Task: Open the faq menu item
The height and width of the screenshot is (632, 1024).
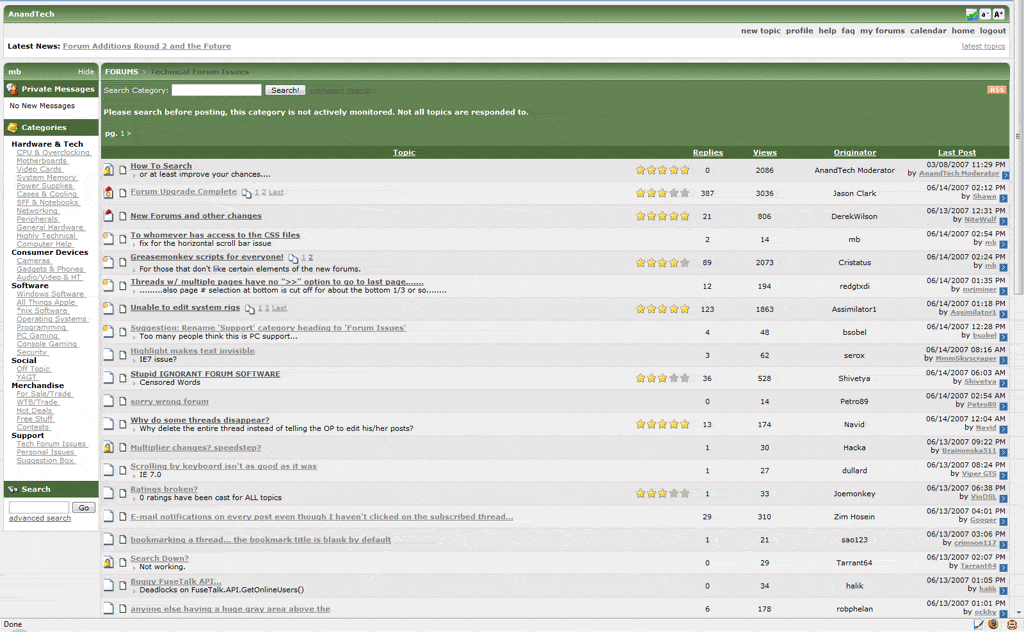Action: pyautogui.click(x=848, y=31)
